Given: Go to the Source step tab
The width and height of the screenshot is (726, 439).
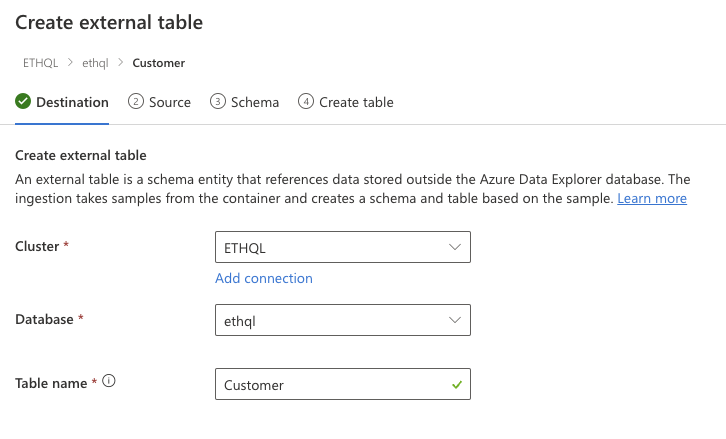Looking at the screenshot, I should pos(169,102).
